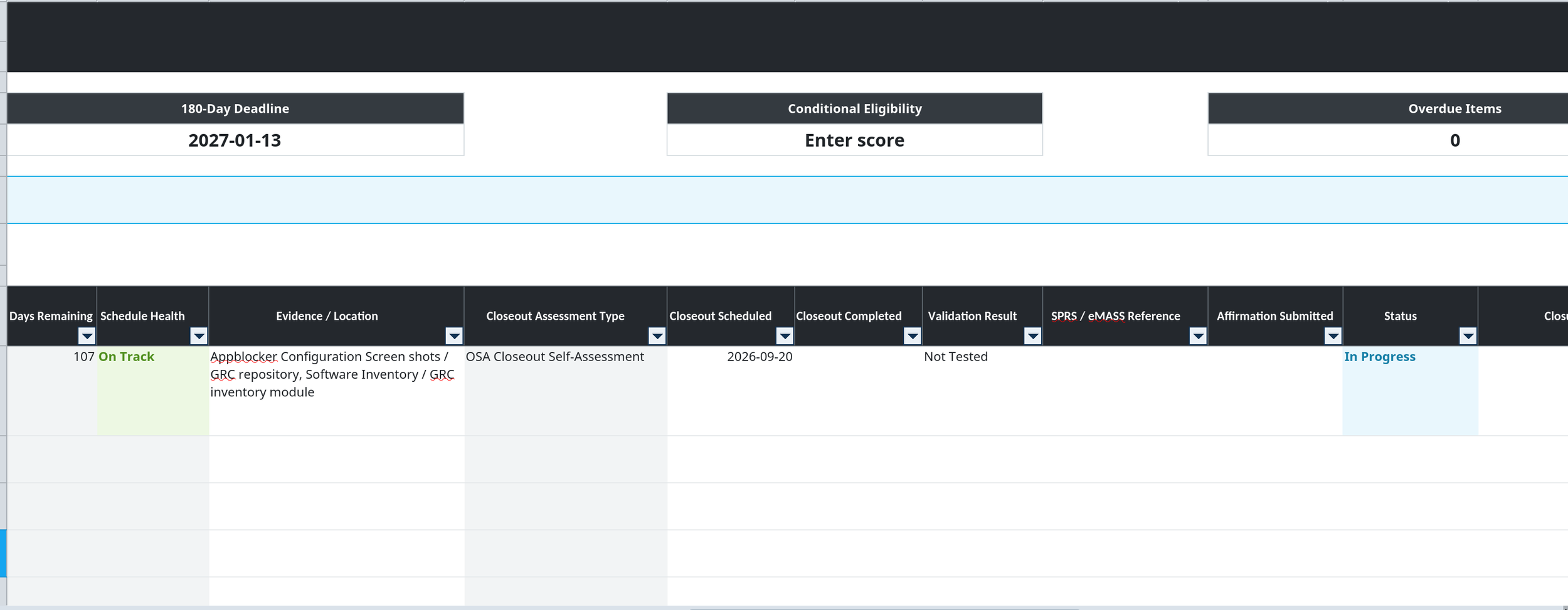Select the 2027-01-13 deadline value cell
Viewport: 1568px width, 610px height.
coord(235,140)
